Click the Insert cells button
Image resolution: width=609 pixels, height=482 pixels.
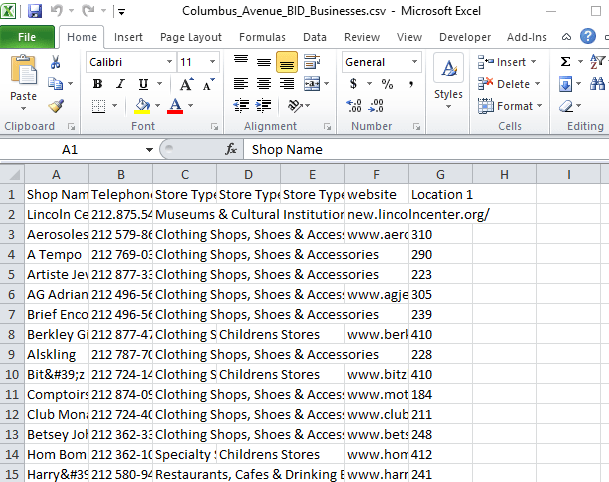click(x=507, y=62)
